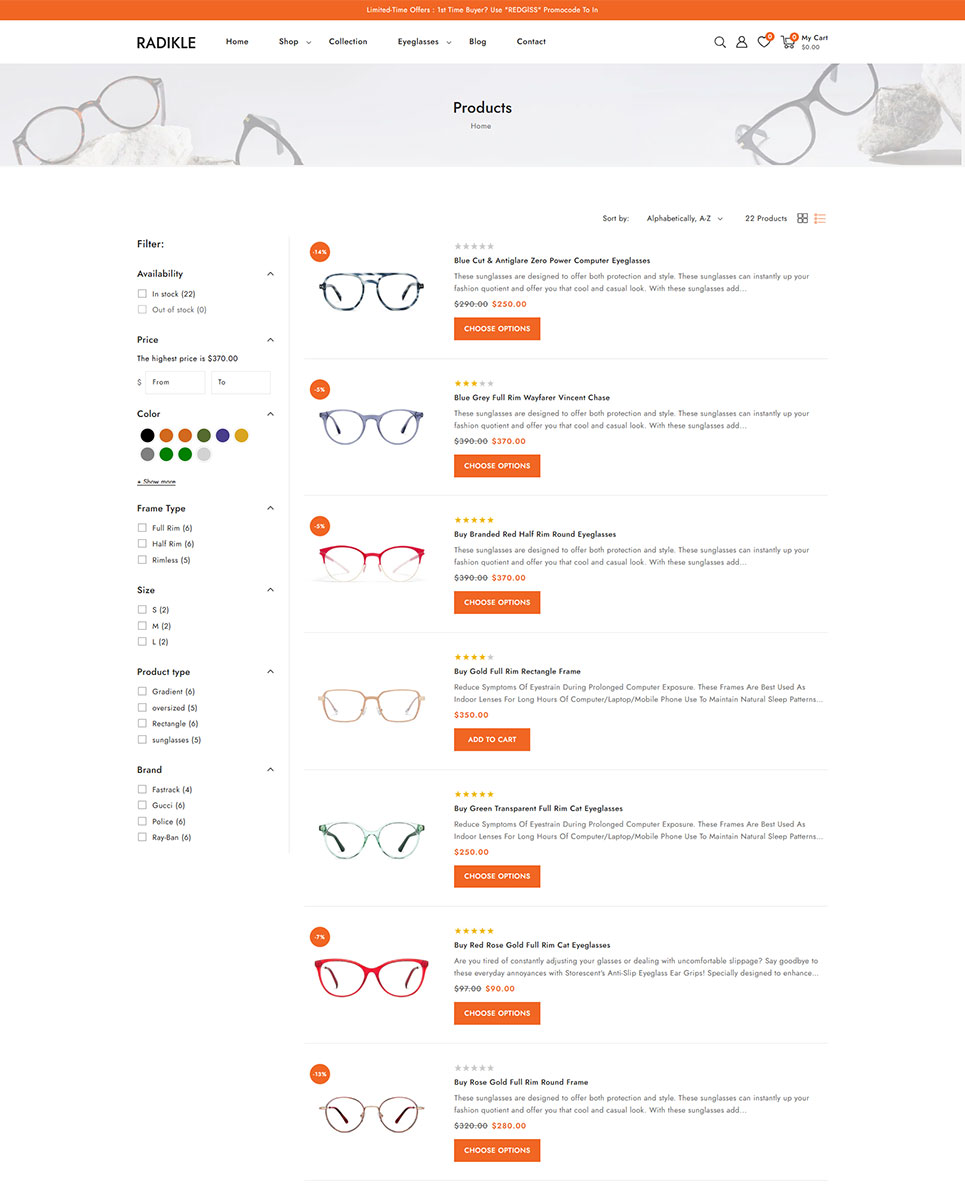Screen dimensions: 965x1200
Task: Open the user account icon
Action: tap(742, 42)
